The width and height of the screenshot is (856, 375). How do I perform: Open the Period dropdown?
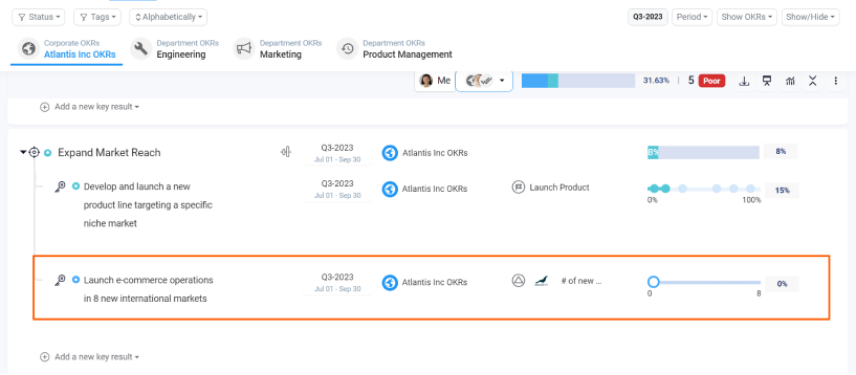click(692, 17)
